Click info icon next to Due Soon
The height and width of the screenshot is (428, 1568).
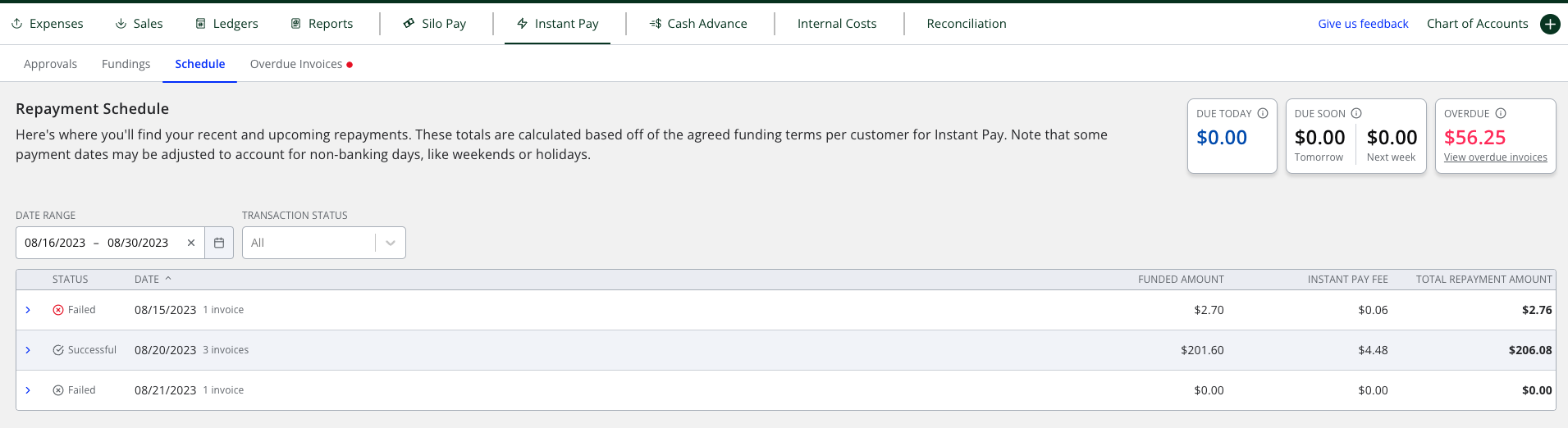(1356, 113)
